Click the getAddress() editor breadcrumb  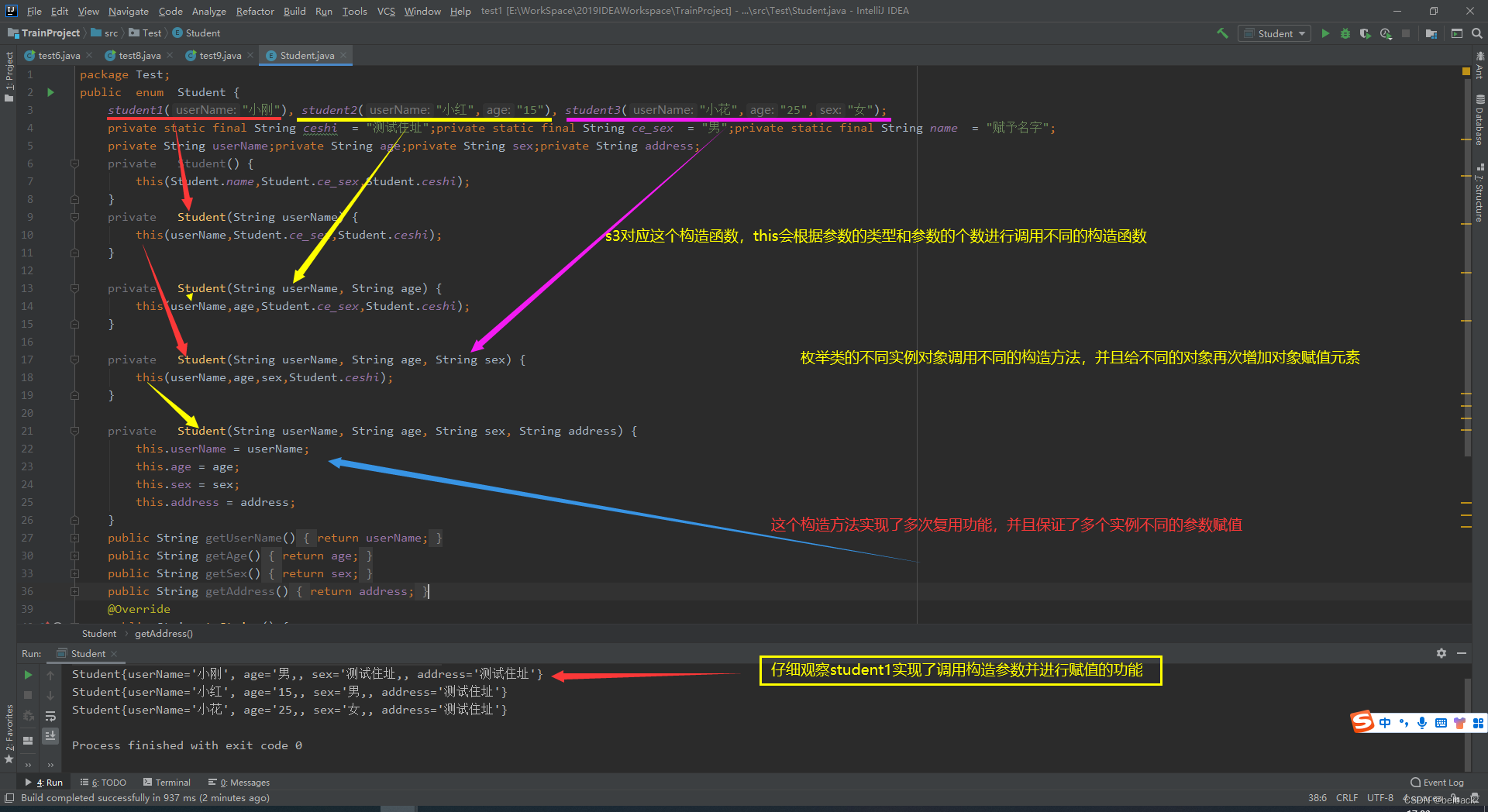point(164,634)
